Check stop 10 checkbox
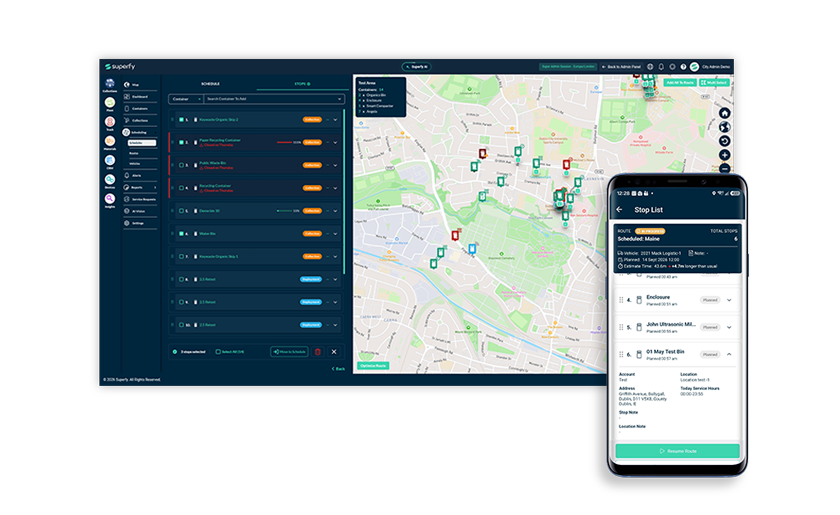The height and width of the screenshot is (515, 840). (181, 325)
